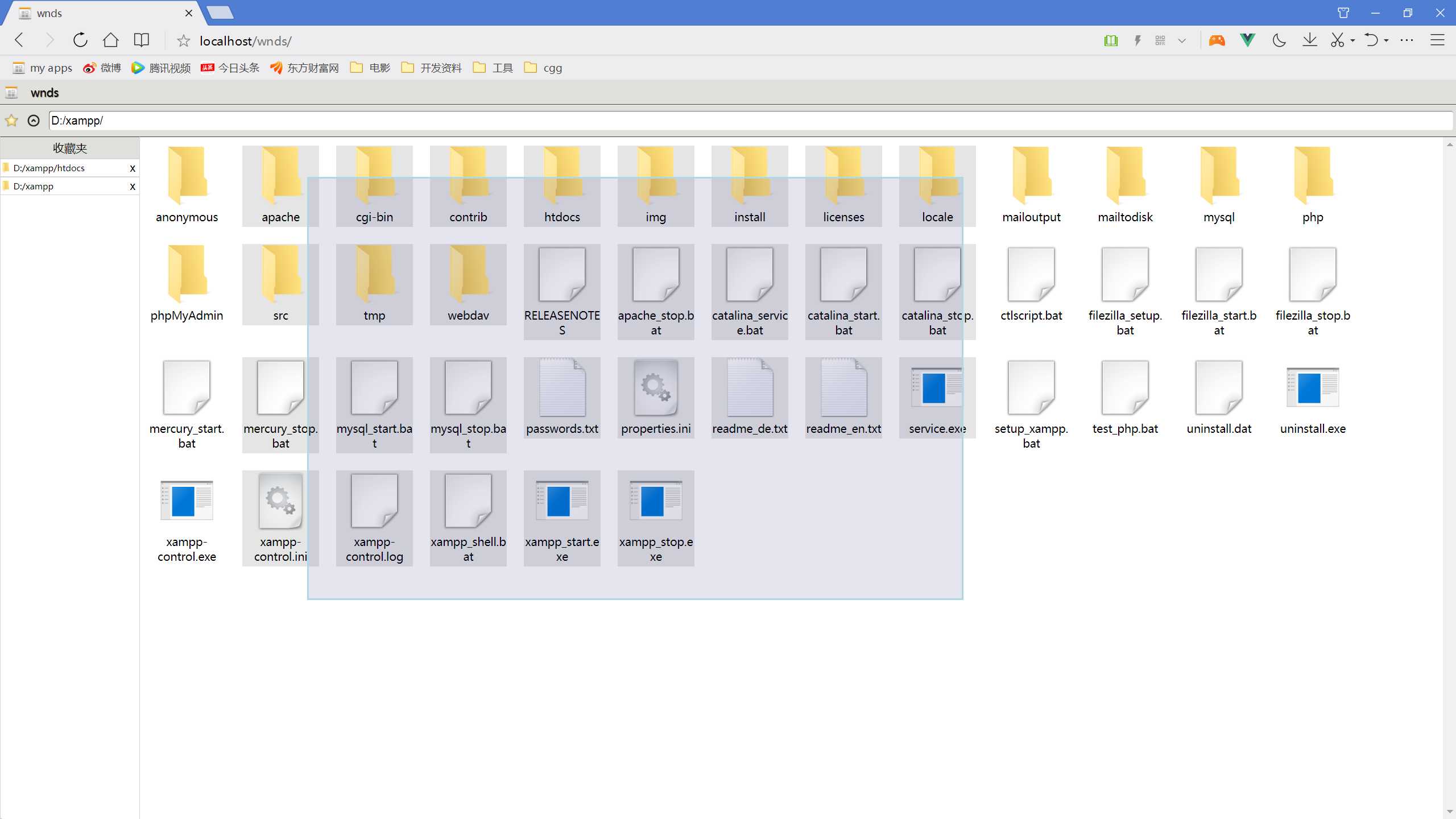
Task: Open the mysql folder
Action: (1219, 186)
